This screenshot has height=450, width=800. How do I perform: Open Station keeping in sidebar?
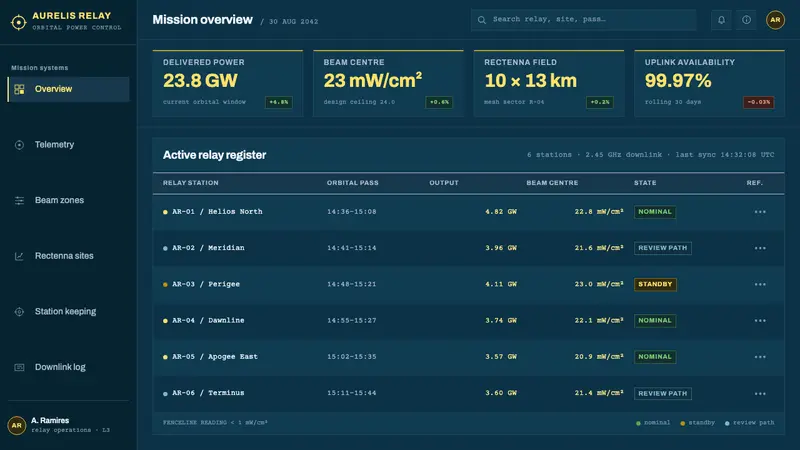[x=68, y=312]
